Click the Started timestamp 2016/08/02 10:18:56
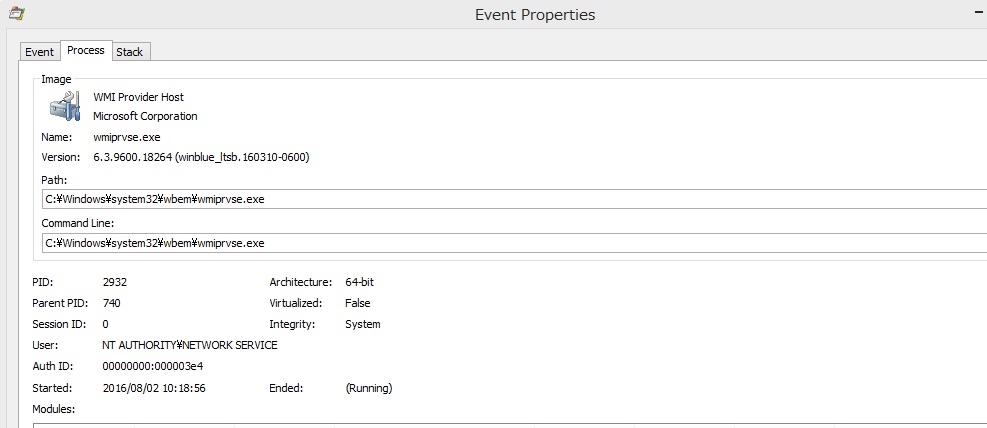The image size is (987, 428). coord(154,388)
